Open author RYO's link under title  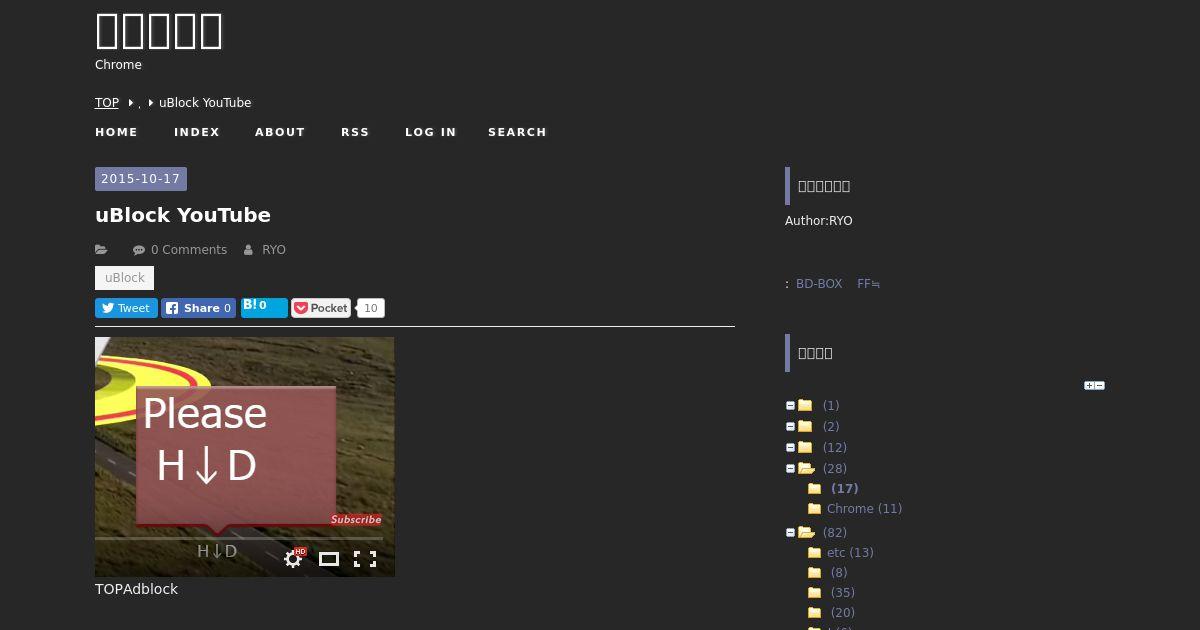274,250
